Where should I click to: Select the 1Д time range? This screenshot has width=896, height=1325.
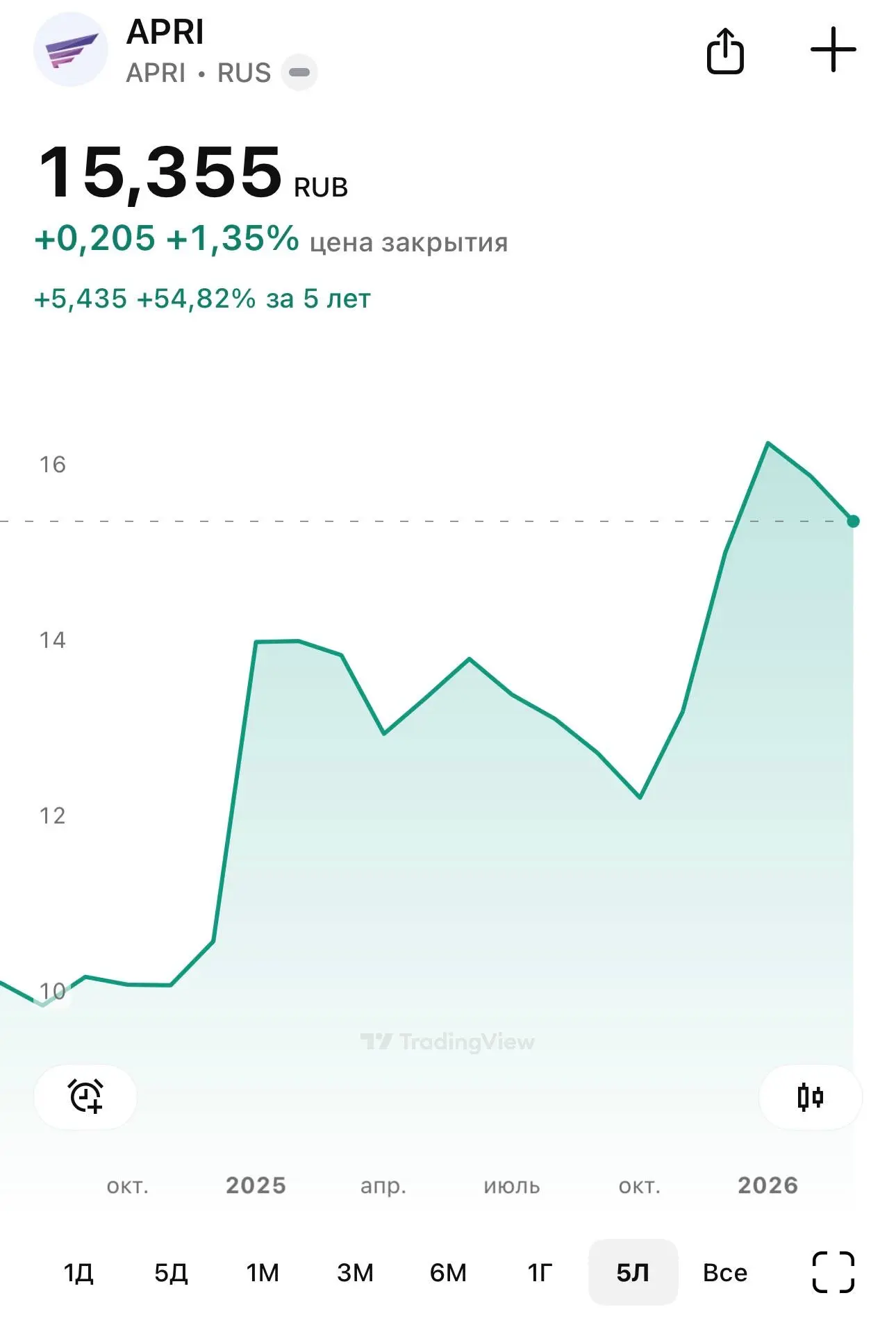pos(78,1272)
